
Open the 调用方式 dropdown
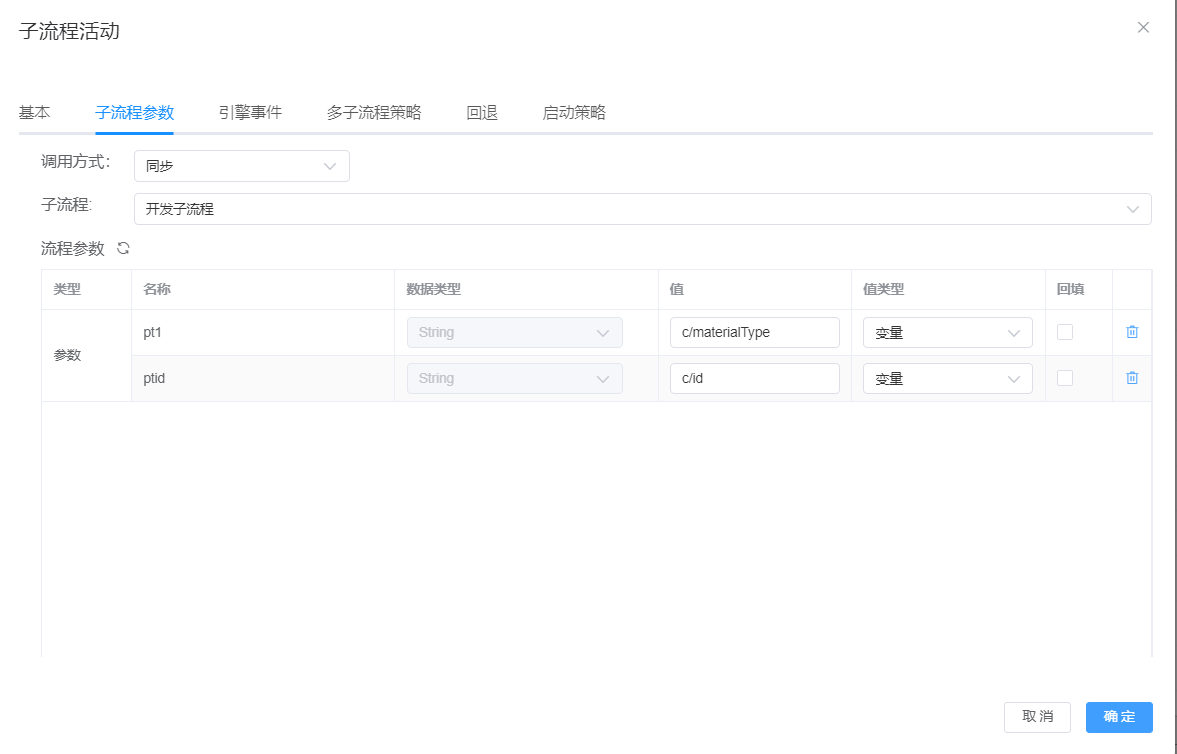point(241,166)
